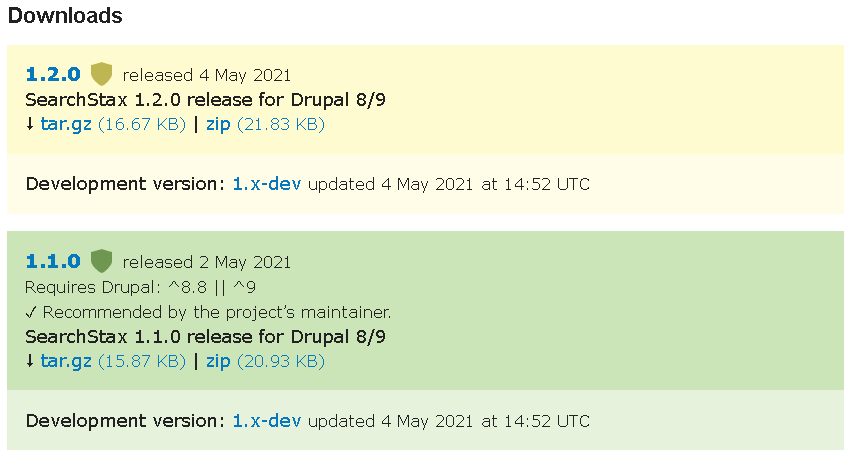Click the Downloads heading
The image size is (848, 450).
coord(65,15)
